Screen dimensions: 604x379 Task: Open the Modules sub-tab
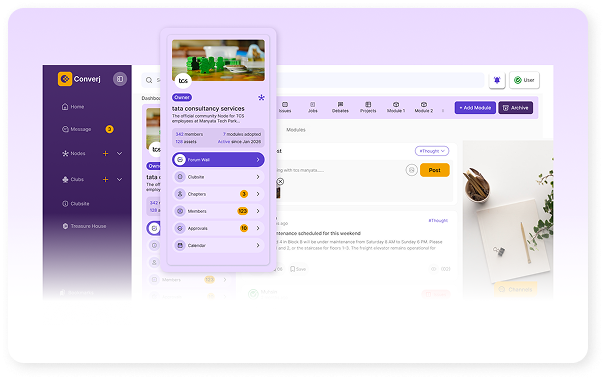[296, 130]
